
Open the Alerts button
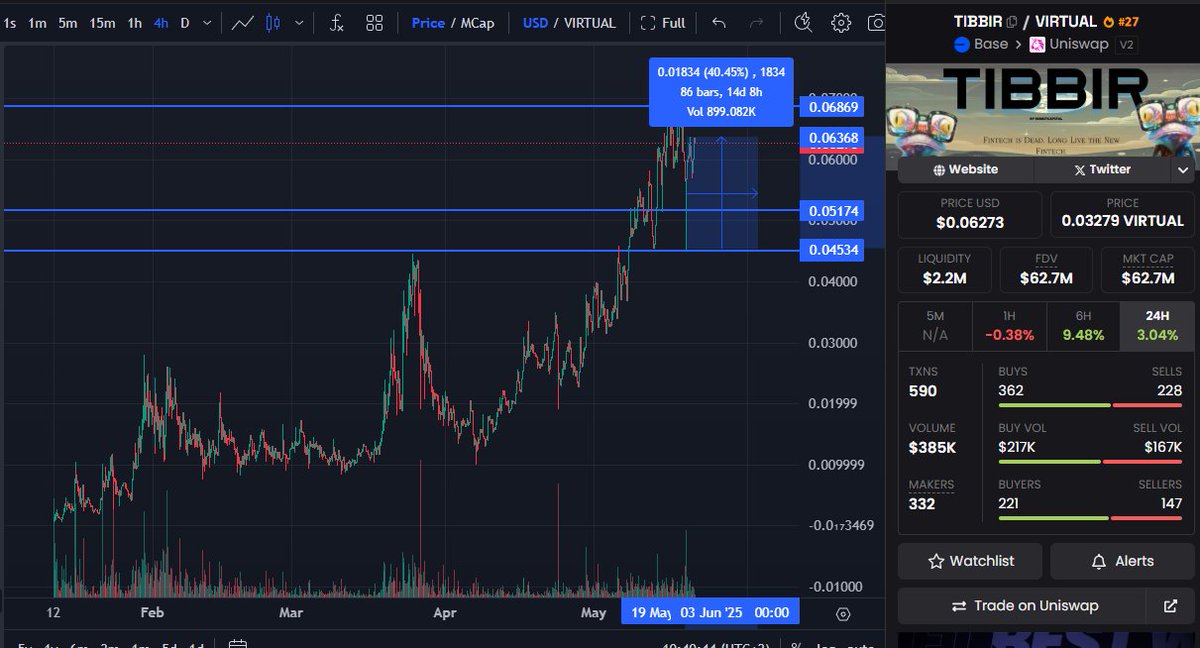(1122, 561)
